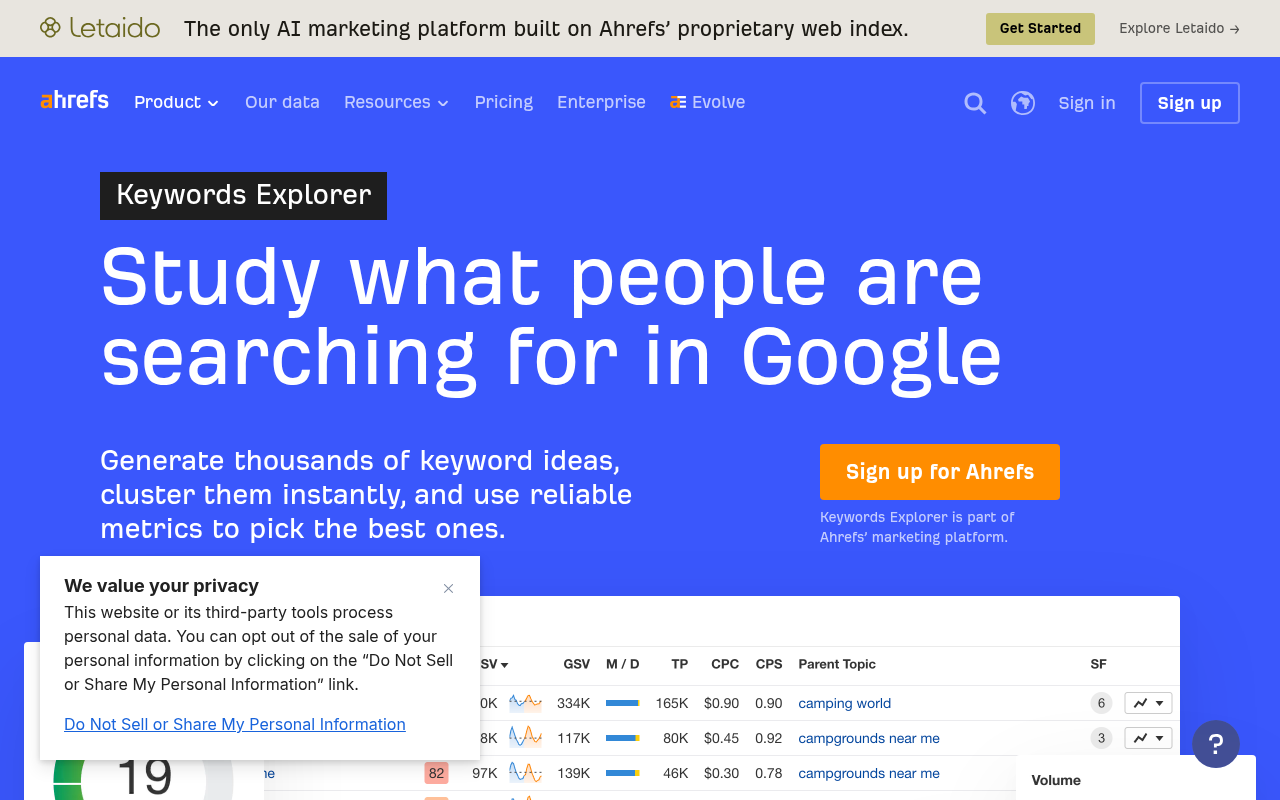Open camping world parent topic

click(844, 703)
